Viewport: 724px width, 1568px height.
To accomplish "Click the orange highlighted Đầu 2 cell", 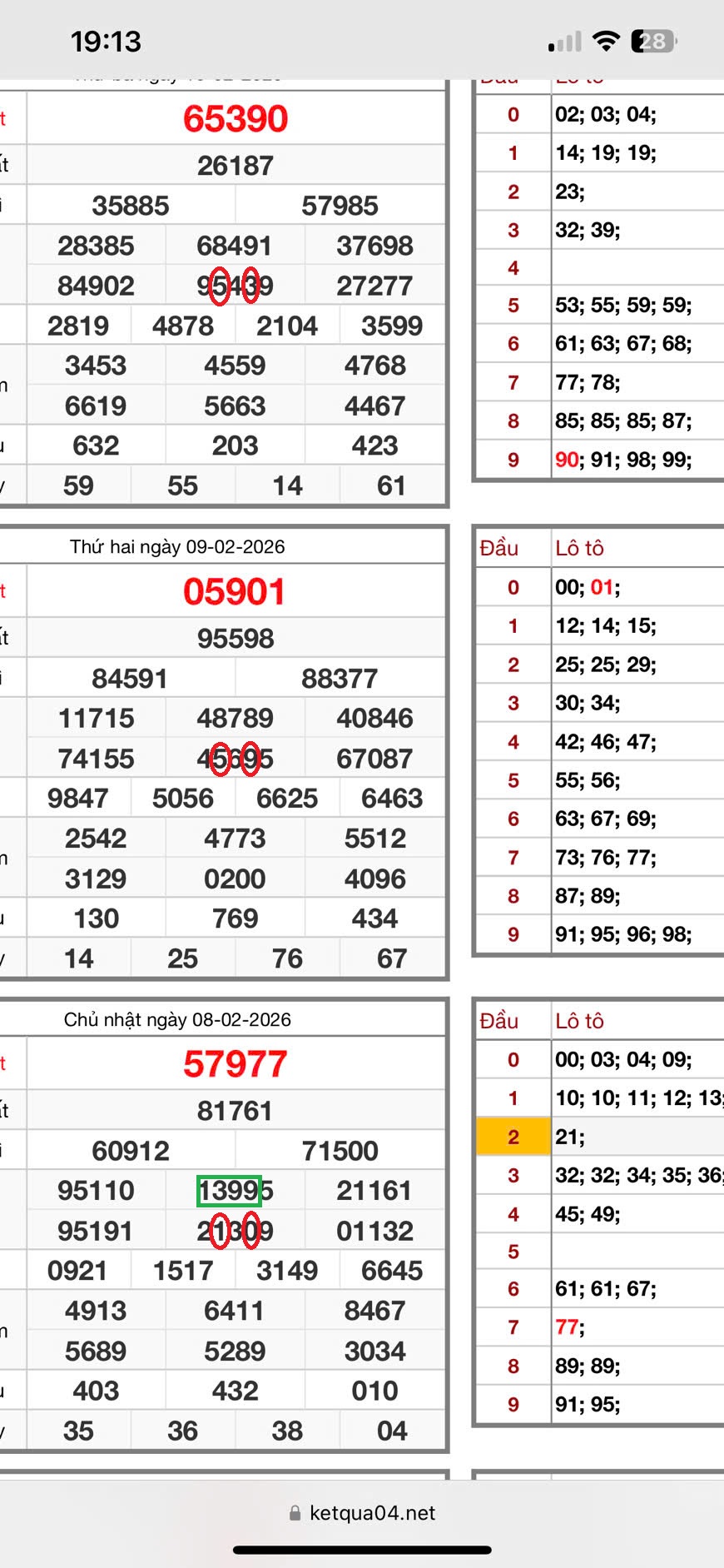I will pyautogui.click(x=513, y=1137).
